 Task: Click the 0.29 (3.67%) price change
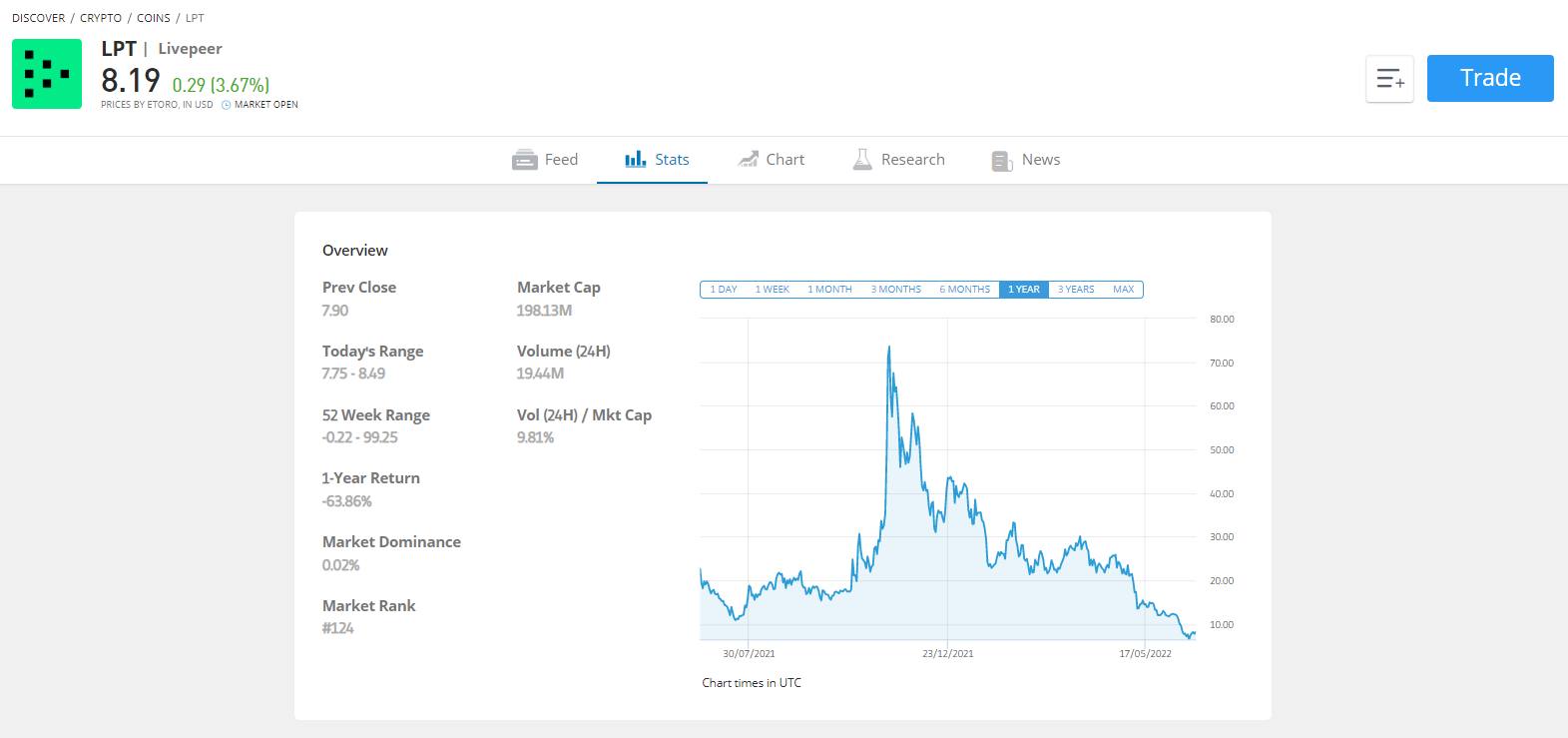tap(221, 86)
